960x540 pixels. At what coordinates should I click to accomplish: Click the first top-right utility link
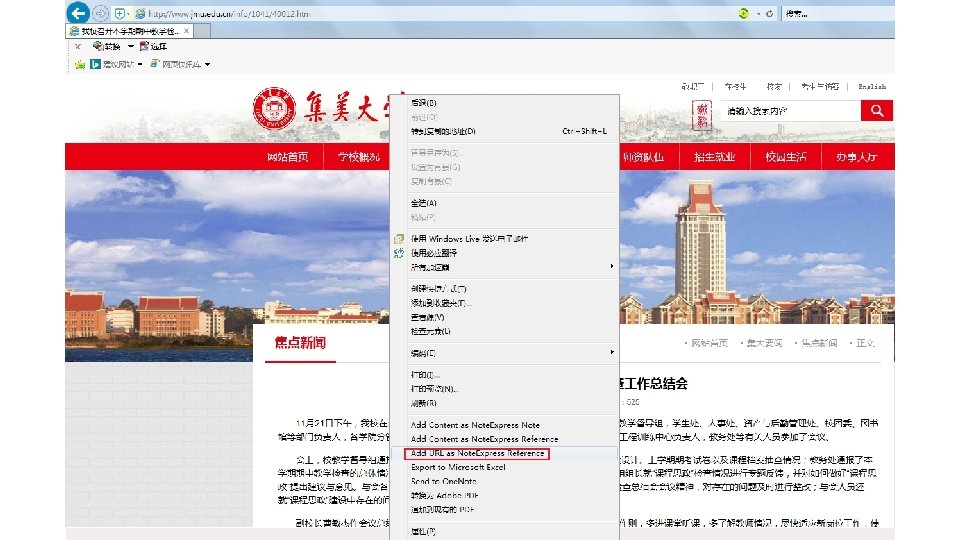693,86
